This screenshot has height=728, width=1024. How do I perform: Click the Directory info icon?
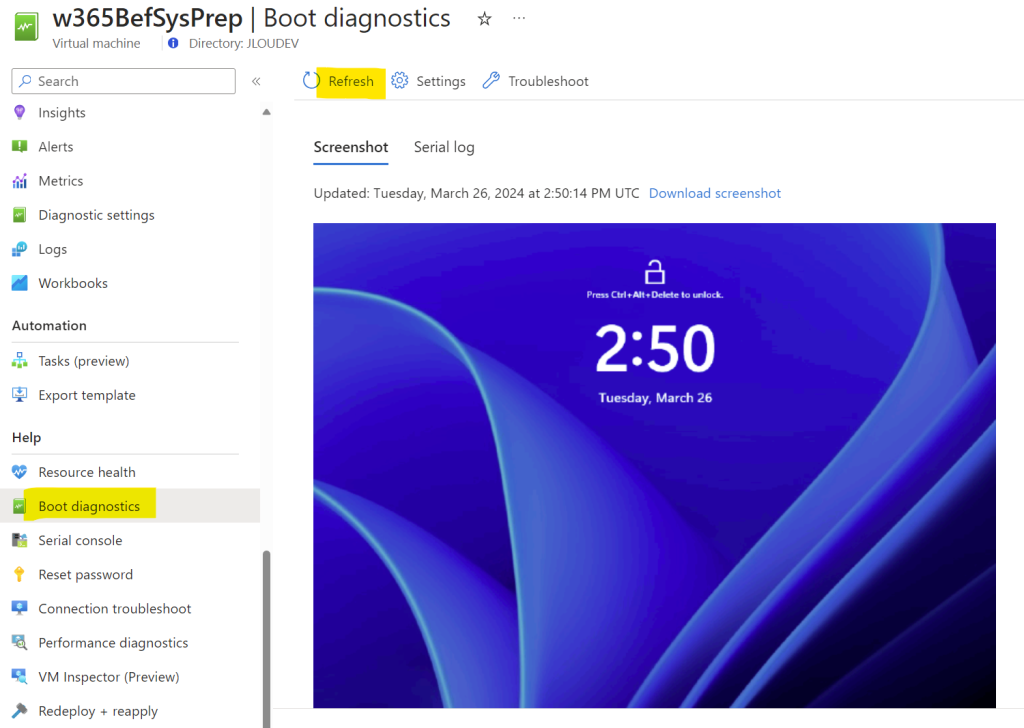[173, 43]
